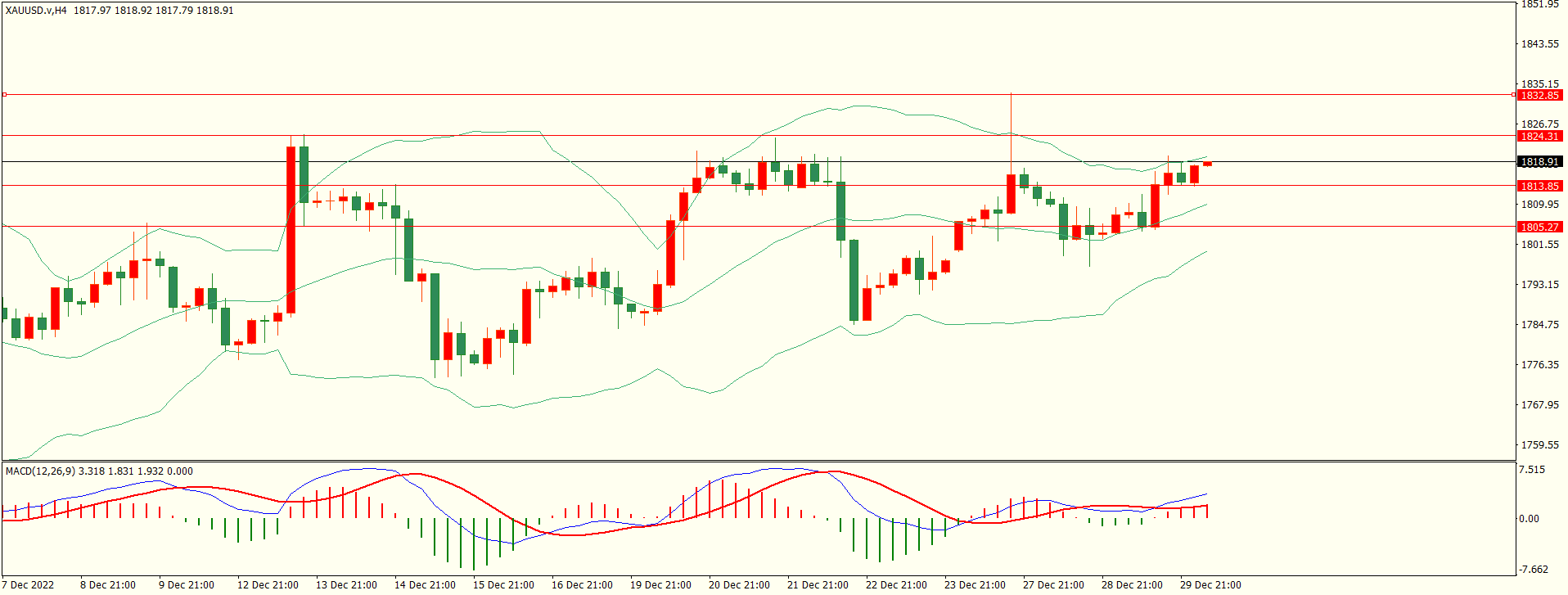Click the 28 Dec 21:00 time label

click(x=1132, y=585)
